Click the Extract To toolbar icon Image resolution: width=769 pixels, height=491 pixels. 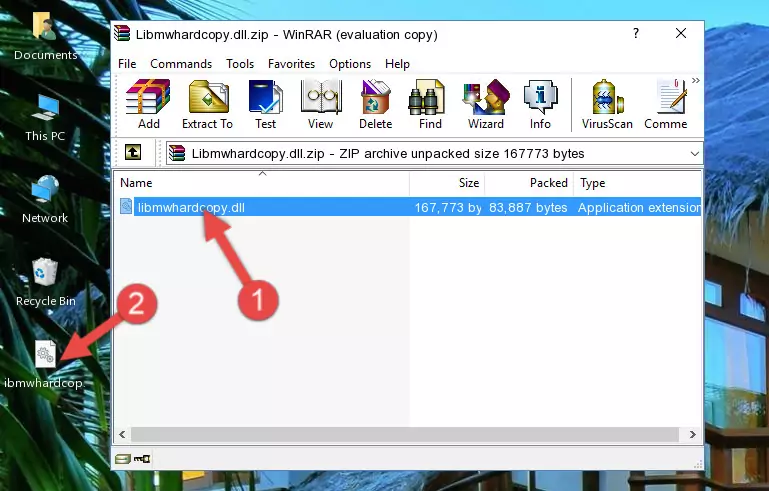point(207,104)
